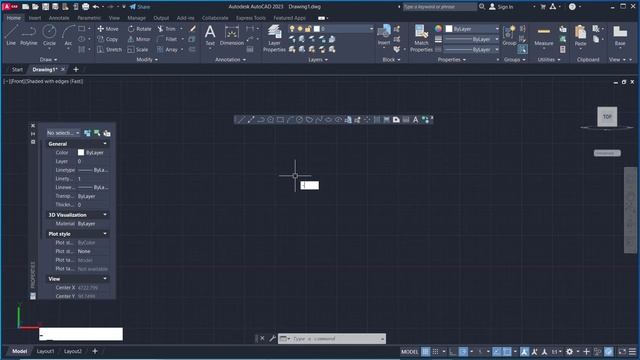Click Match Properties tool
The width and height of the screenshot is (640, 360).
tap(421, 38)
